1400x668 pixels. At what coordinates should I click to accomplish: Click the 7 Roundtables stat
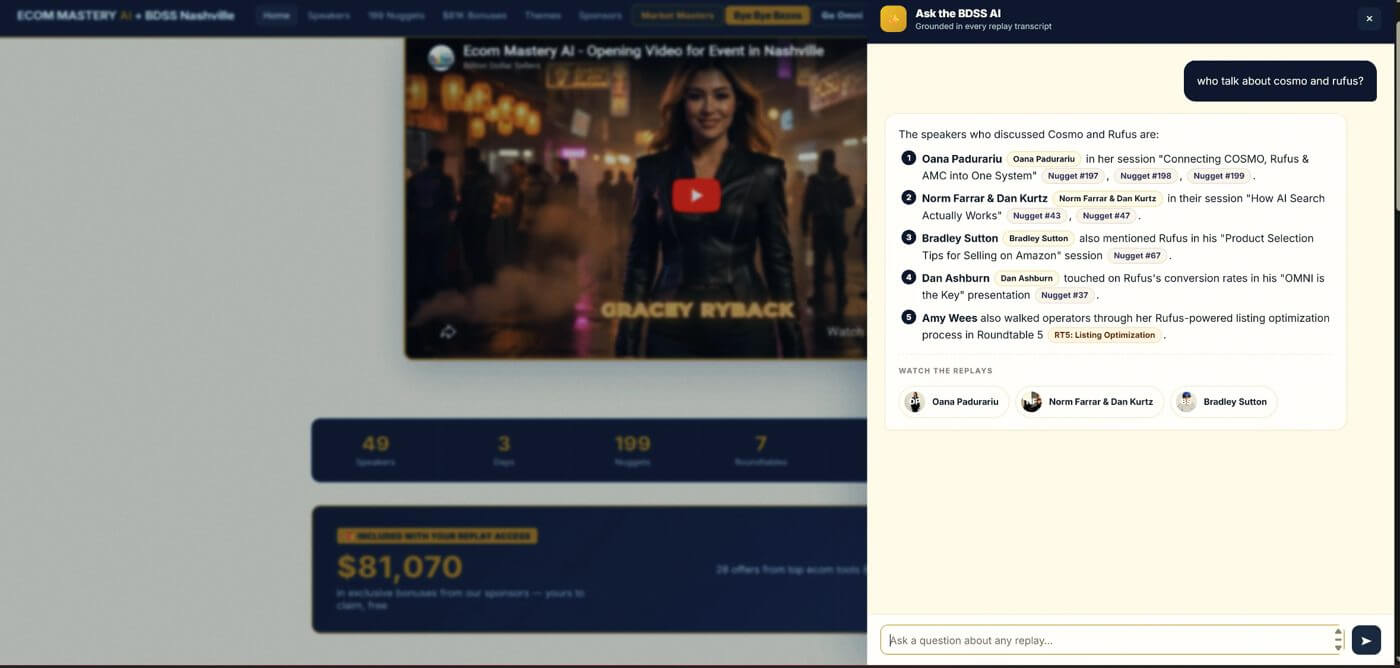(761, 450)
